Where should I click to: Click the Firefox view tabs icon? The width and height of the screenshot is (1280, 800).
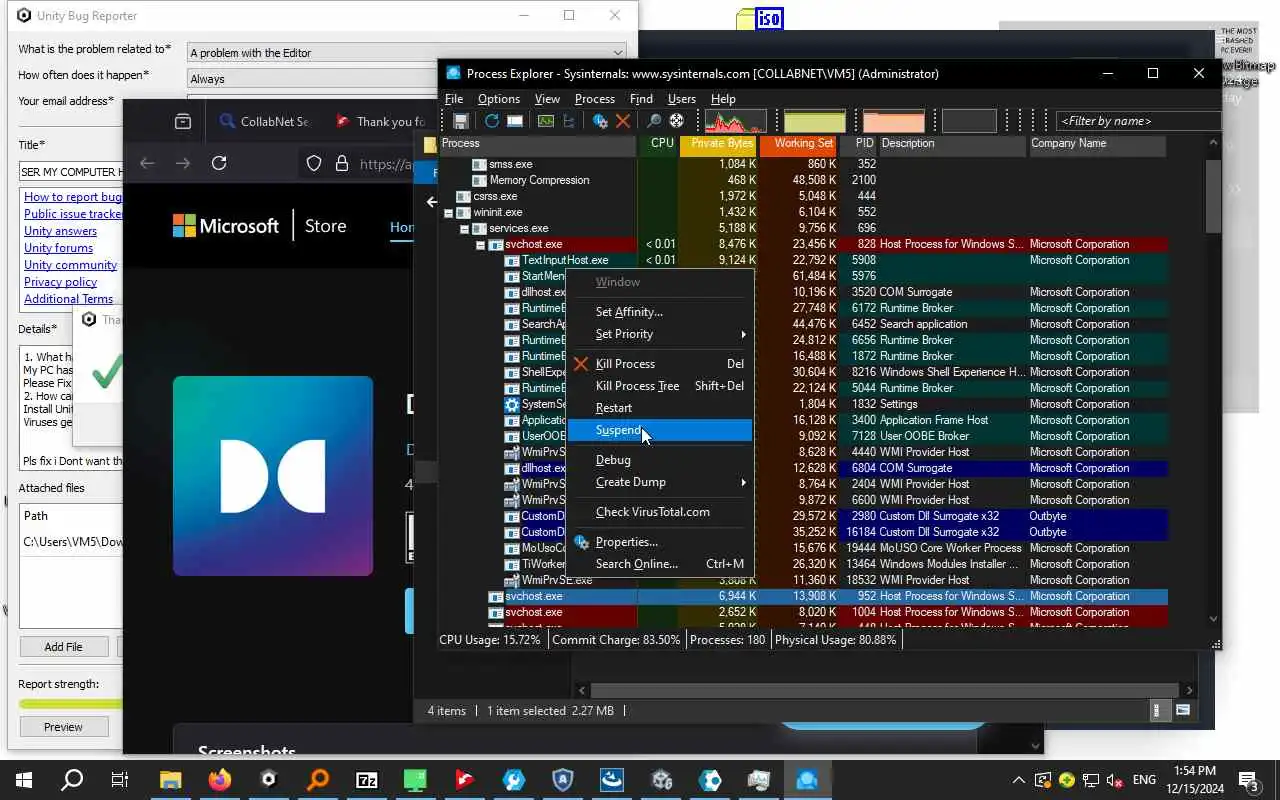[183, 121]
